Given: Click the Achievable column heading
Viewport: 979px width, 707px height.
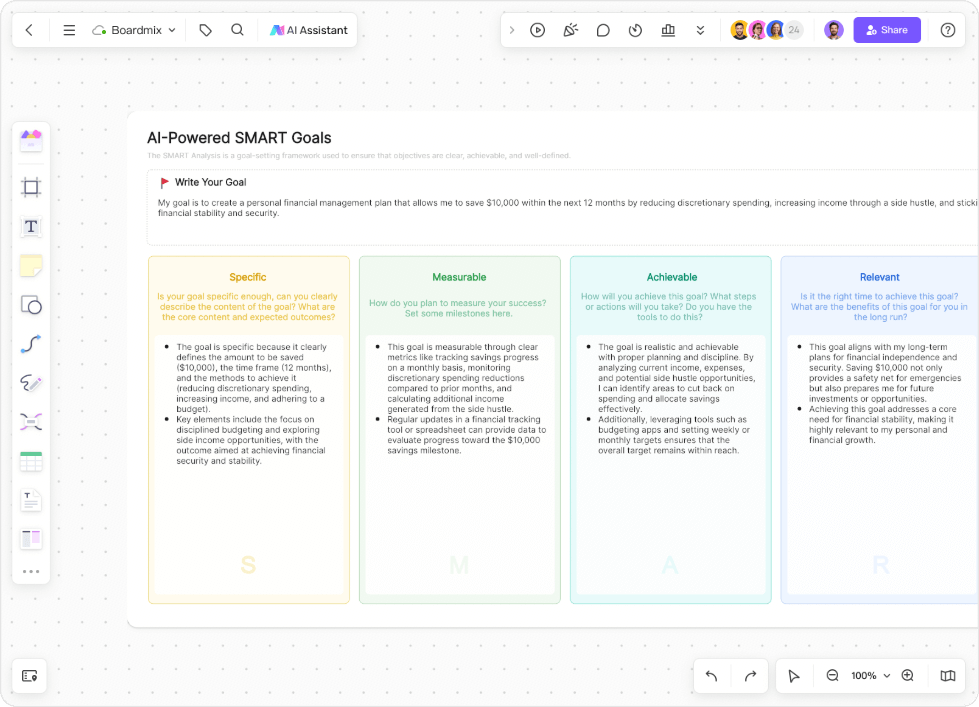Looking at the screenshot, I should point(671,277).
